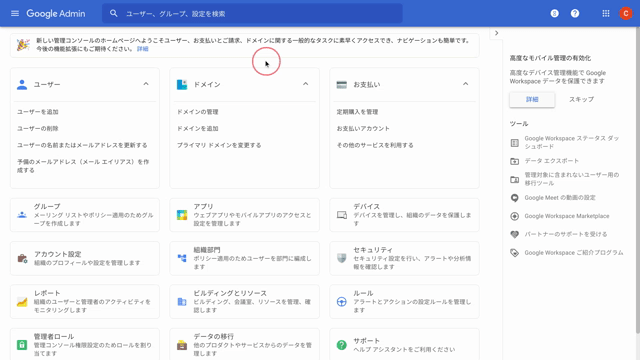Image resolution: width=640 pixels, height=360 pixels.
Task: Click the partner support heart icon
Action: pyautogui.click(x=514, y=235)
